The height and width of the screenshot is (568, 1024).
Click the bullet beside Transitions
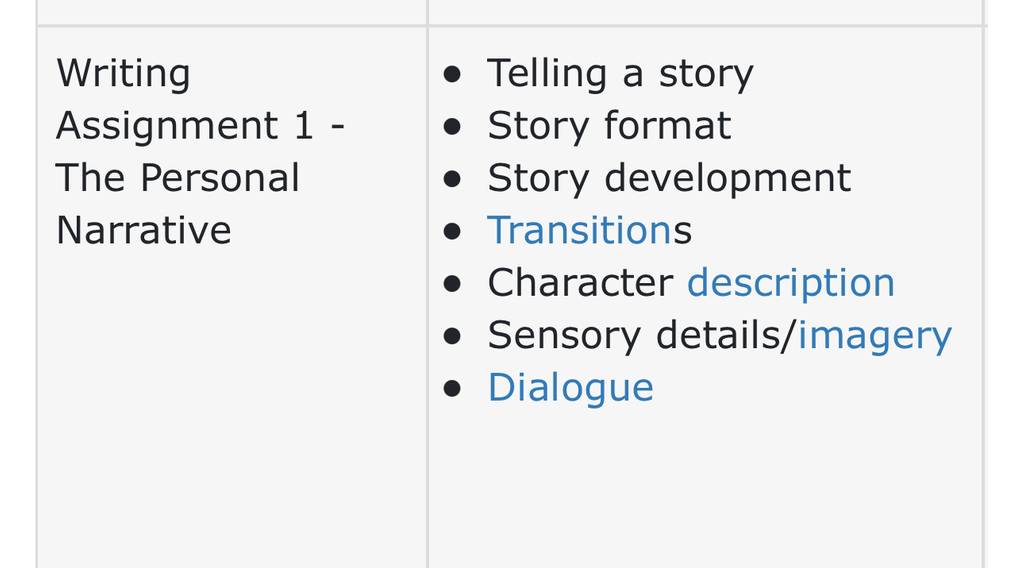[452, 230]
